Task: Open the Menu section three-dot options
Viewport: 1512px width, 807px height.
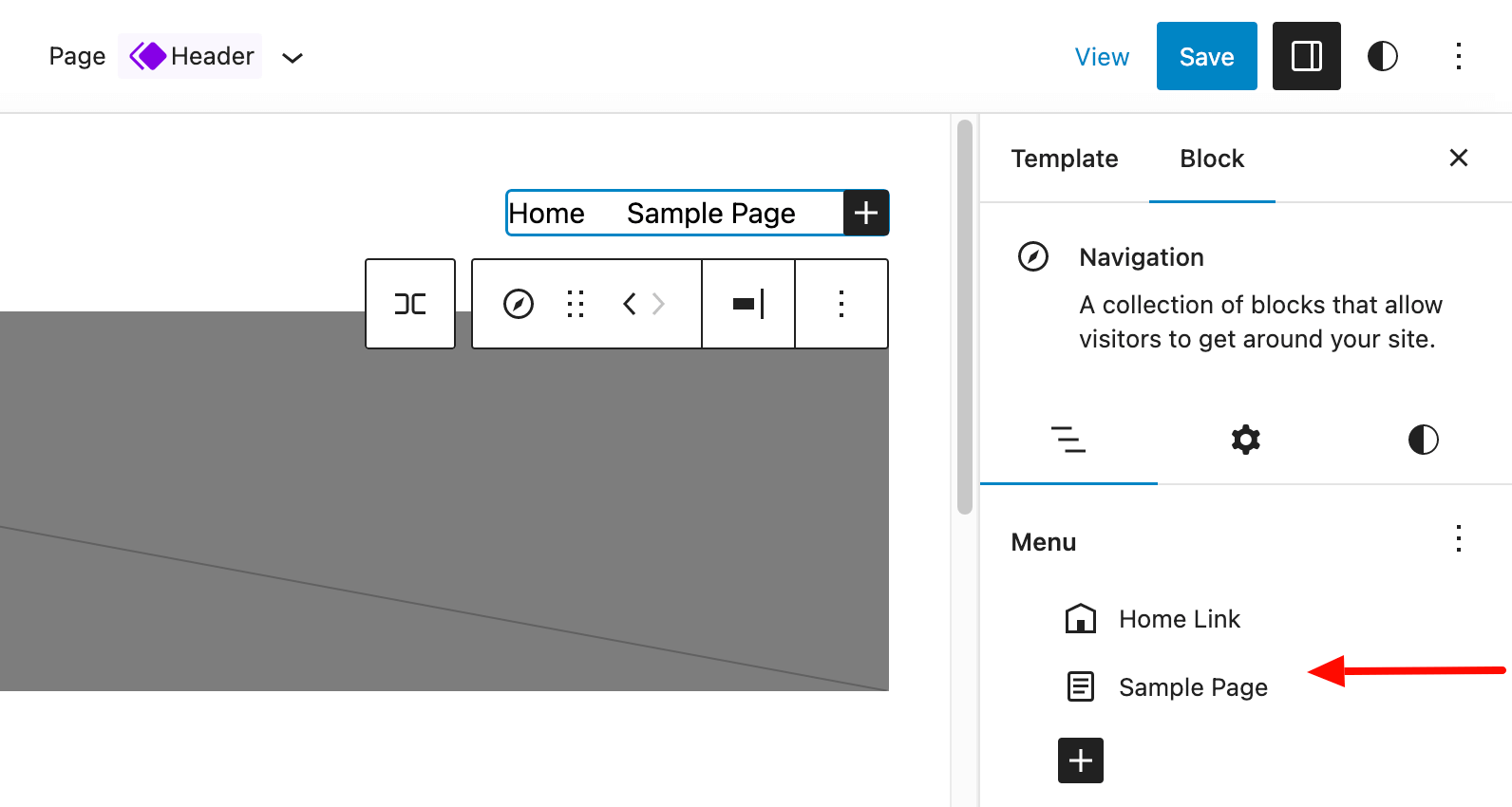Action: point(1458,539)
